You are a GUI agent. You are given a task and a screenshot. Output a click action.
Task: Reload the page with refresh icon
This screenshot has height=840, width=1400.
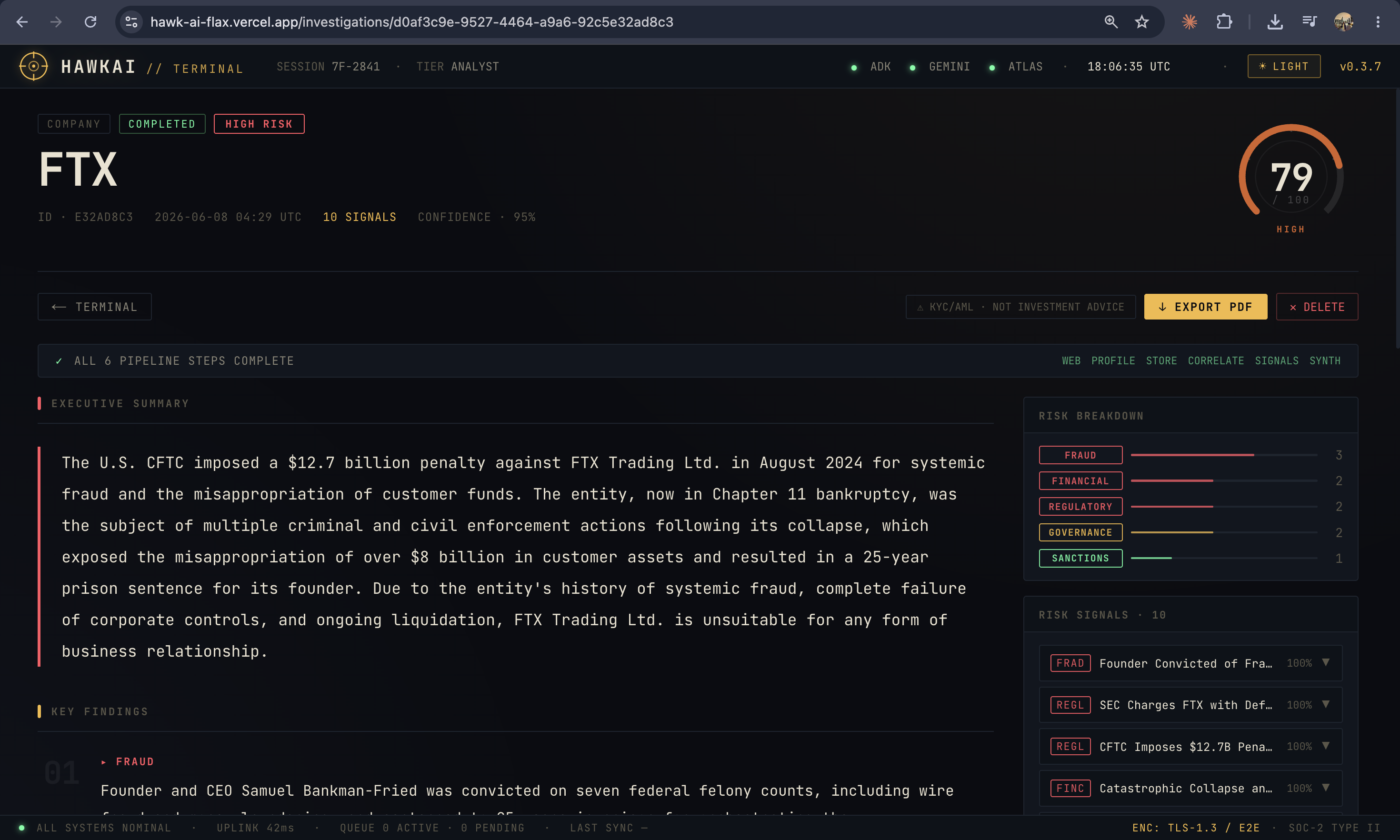[x=90, y=22]
